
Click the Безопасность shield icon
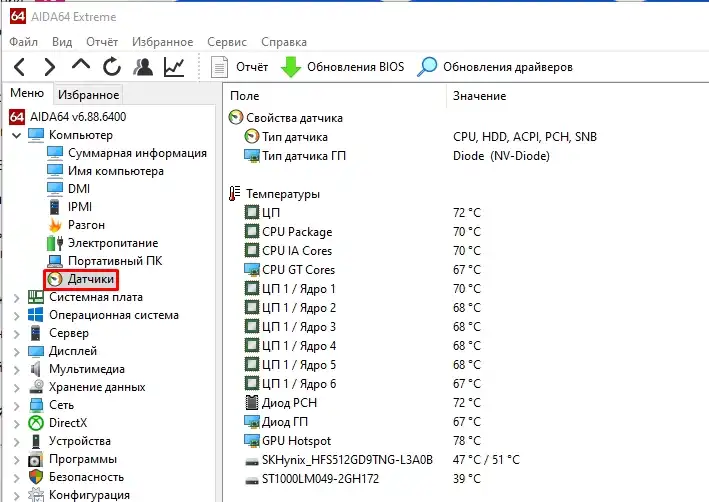coord(36,477)
